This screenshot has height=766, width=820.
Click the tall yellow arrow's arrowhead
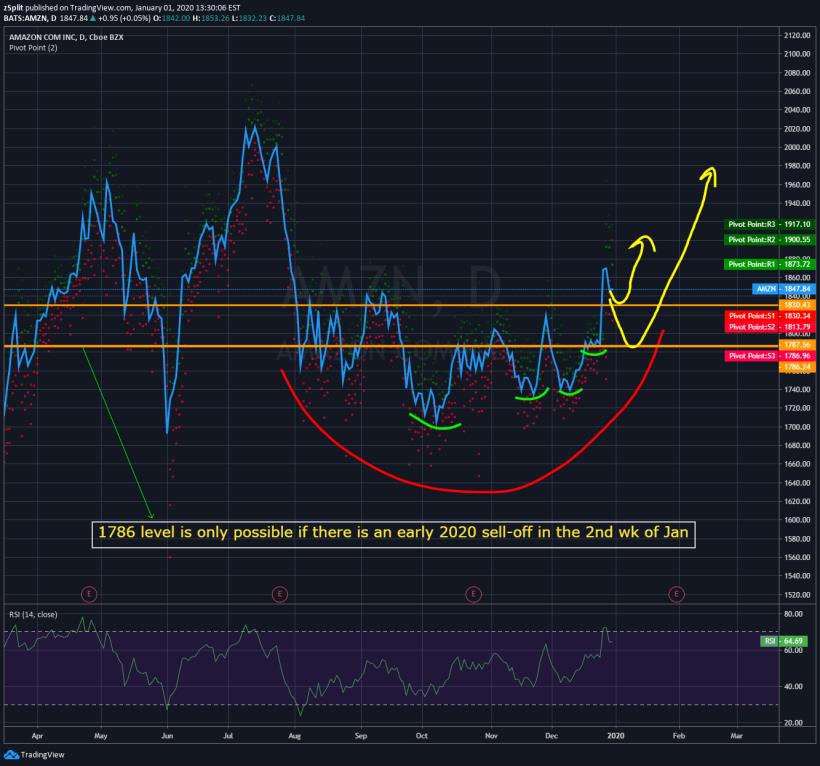pos(711,174)
